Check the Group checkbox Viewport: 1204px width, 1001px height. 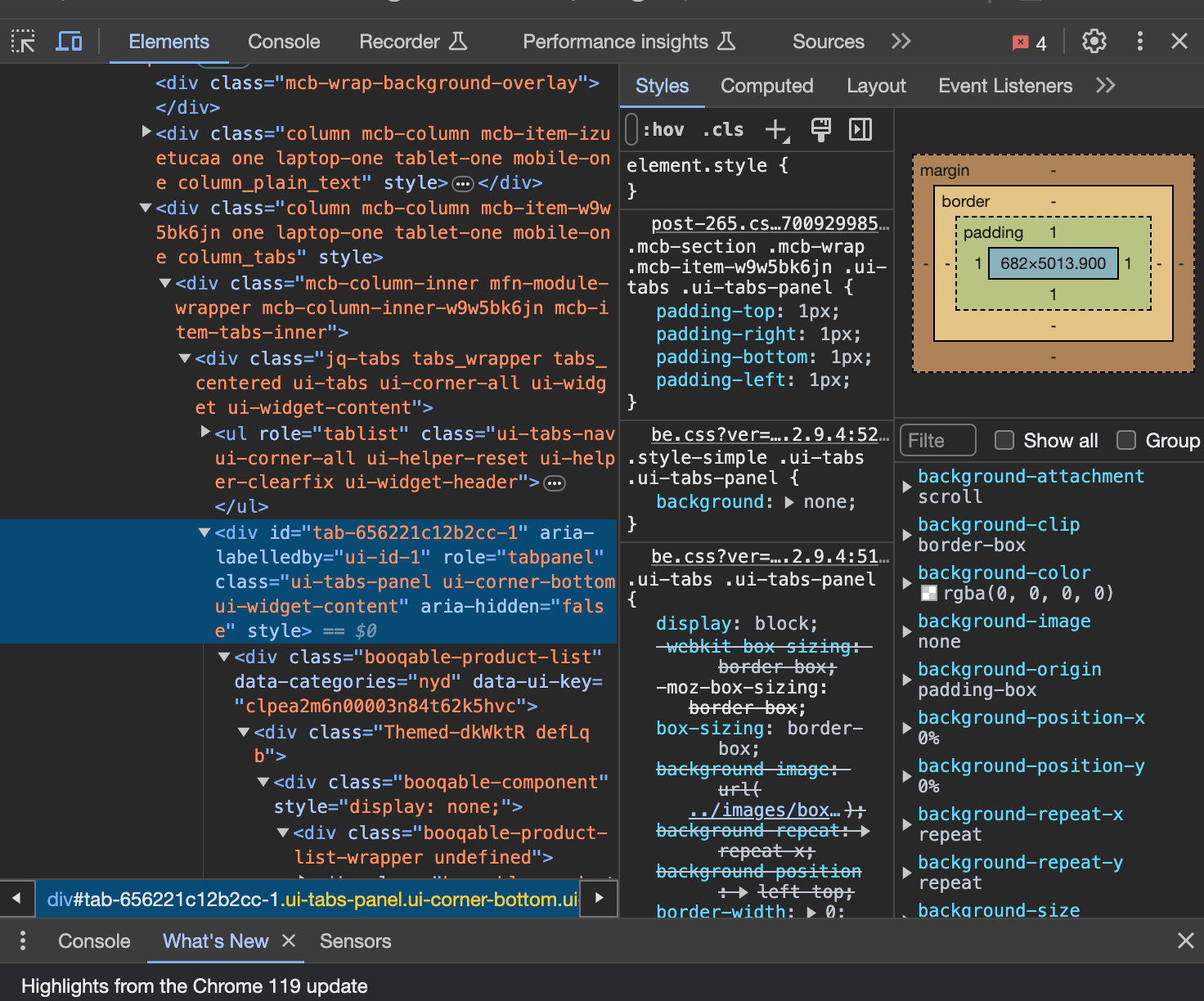pos(1126,441)
